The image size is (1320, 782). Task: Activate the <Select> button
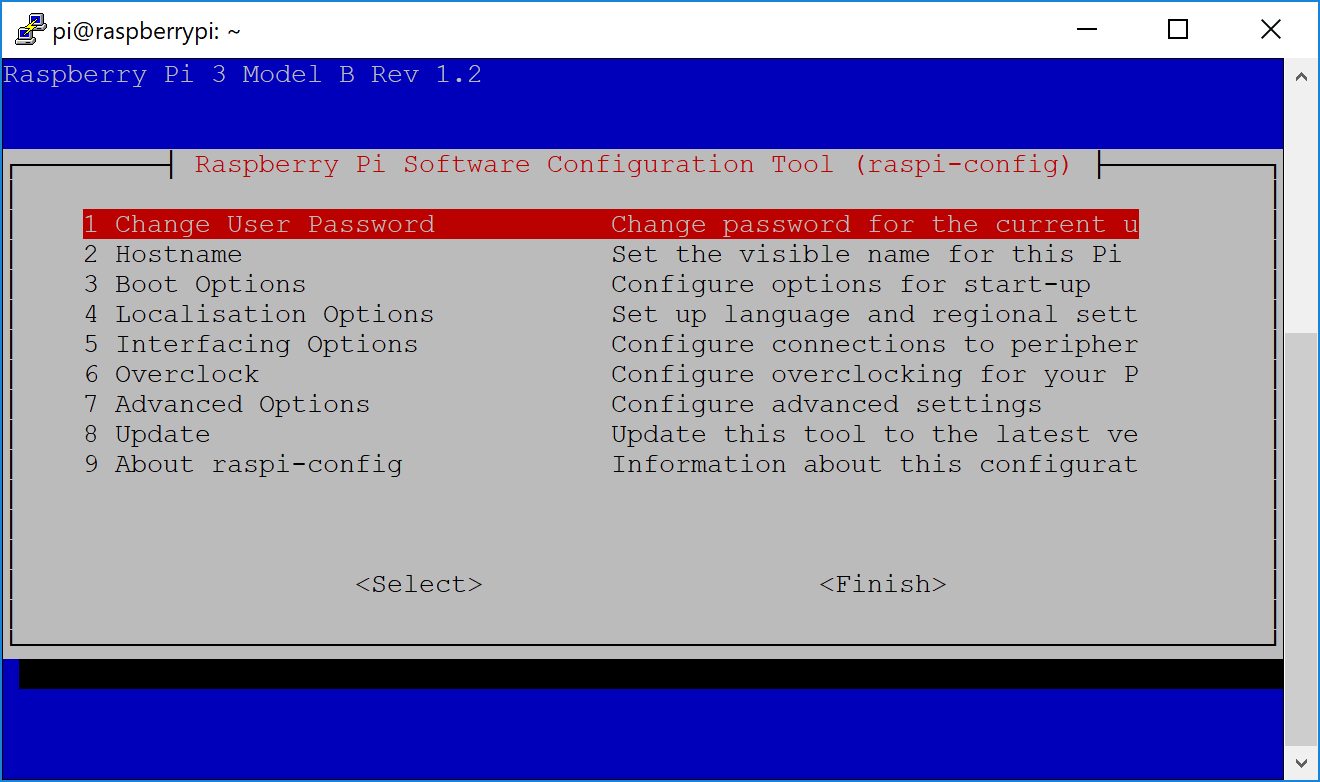coord(419,584)
